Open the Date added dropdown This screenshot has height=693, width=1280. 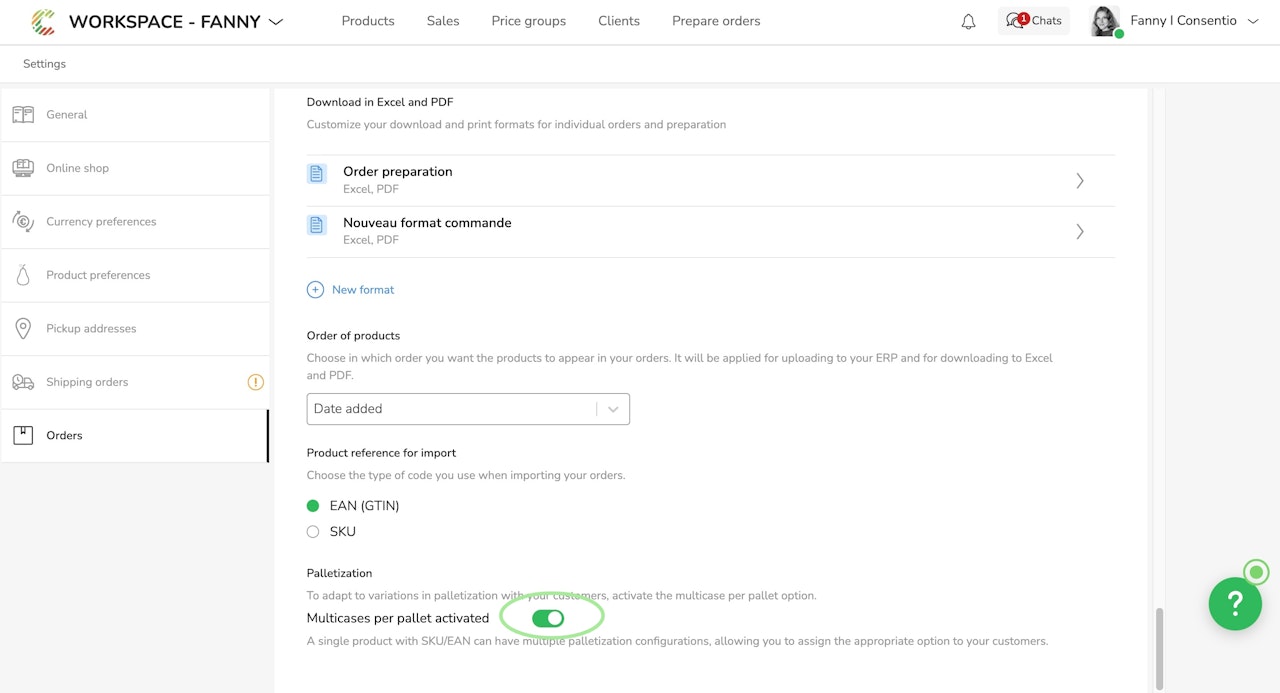[468, 409]
